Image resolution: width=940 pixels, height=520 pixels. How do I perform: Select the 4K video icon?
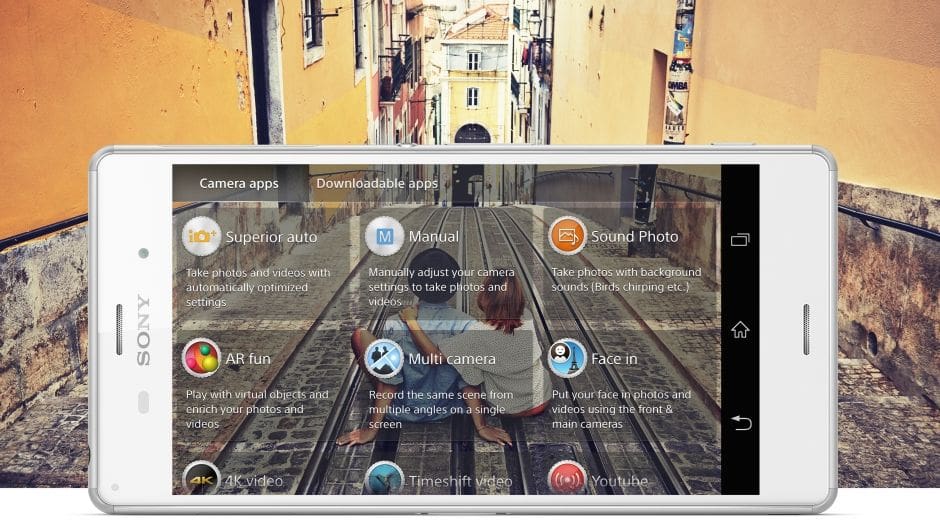coord(202,478)
